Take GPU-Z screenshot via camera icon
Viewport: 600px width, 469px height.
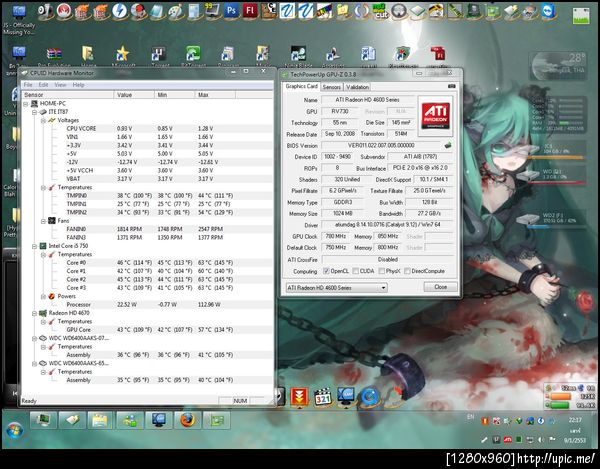[451, 86]
